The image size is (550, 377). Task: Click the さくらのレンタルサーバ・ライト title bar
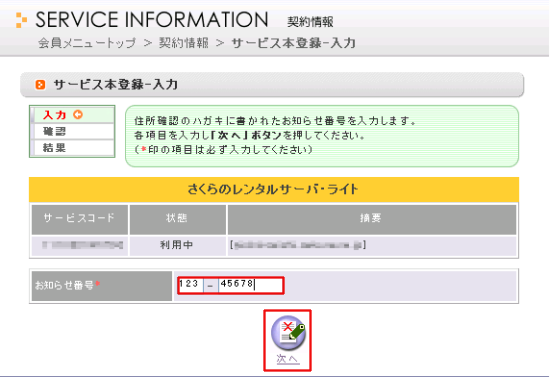click(x=274, y=189)
